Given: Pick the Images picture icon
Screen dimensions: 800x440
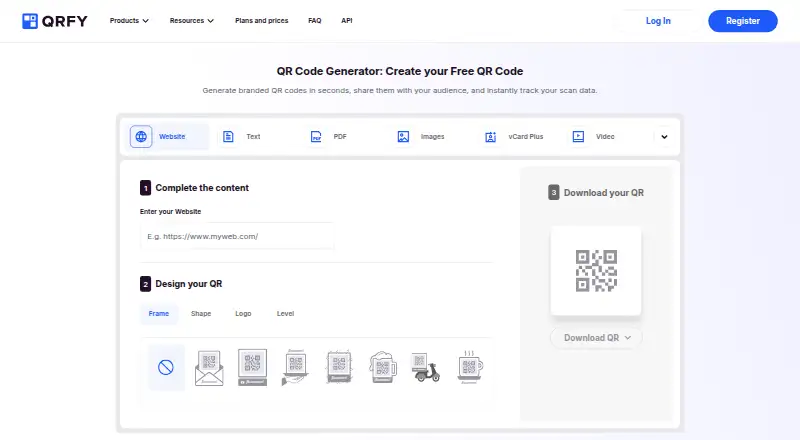Looking at the screenshot, I should [x=403, y=137].
